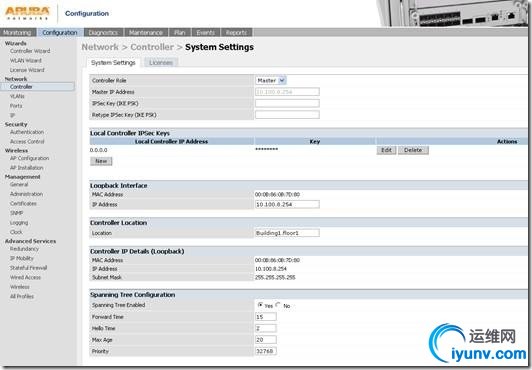
Task: Open Clock under Management
Action: [x=16, y=232]
